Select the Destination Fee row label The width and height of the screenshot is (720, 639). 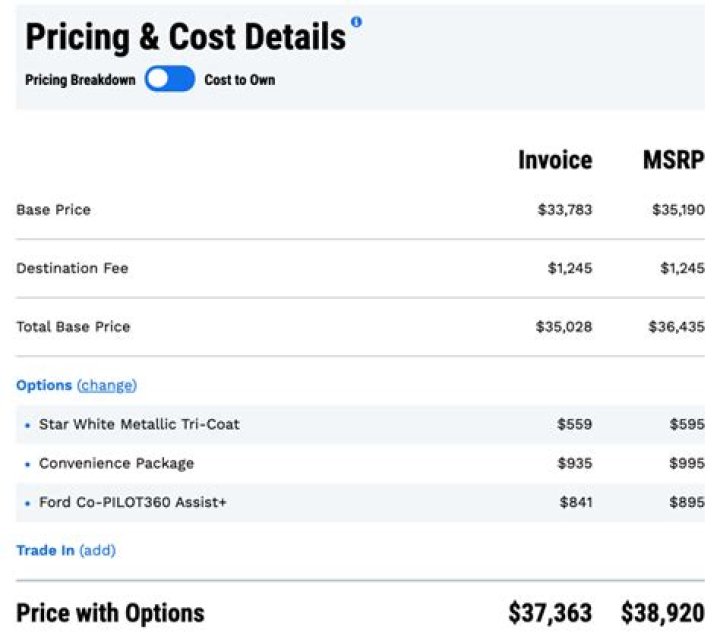point(72,268)
